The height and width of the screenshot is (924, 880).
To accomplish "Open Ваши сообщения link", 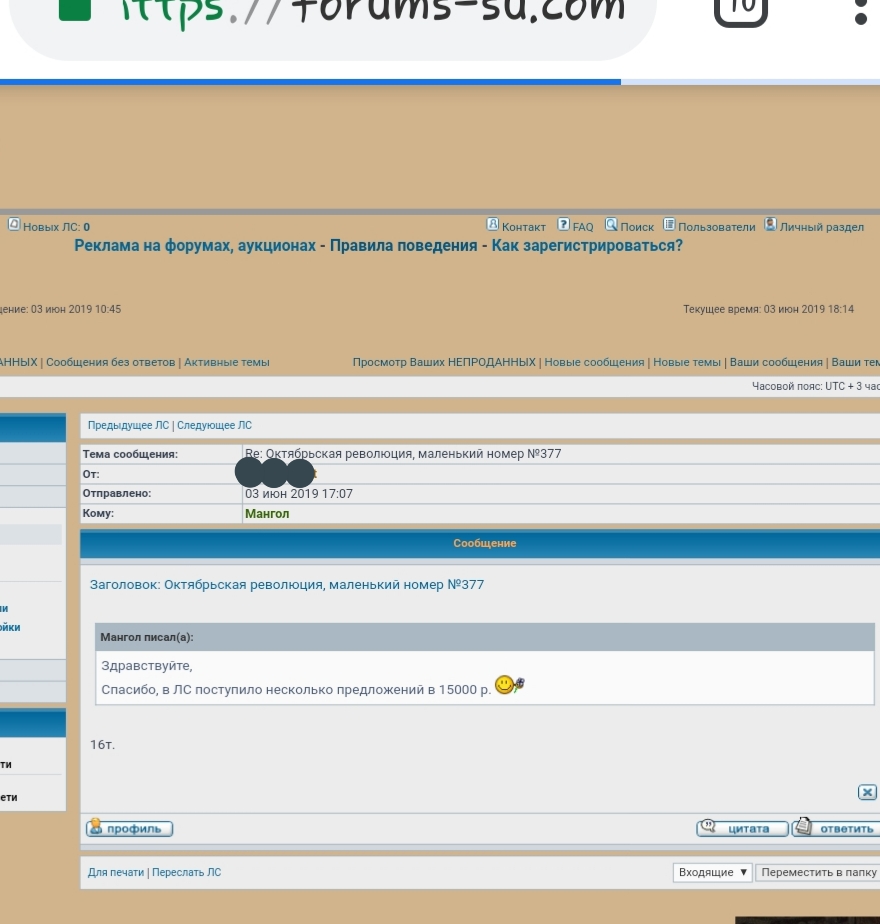I will point(776,362).
